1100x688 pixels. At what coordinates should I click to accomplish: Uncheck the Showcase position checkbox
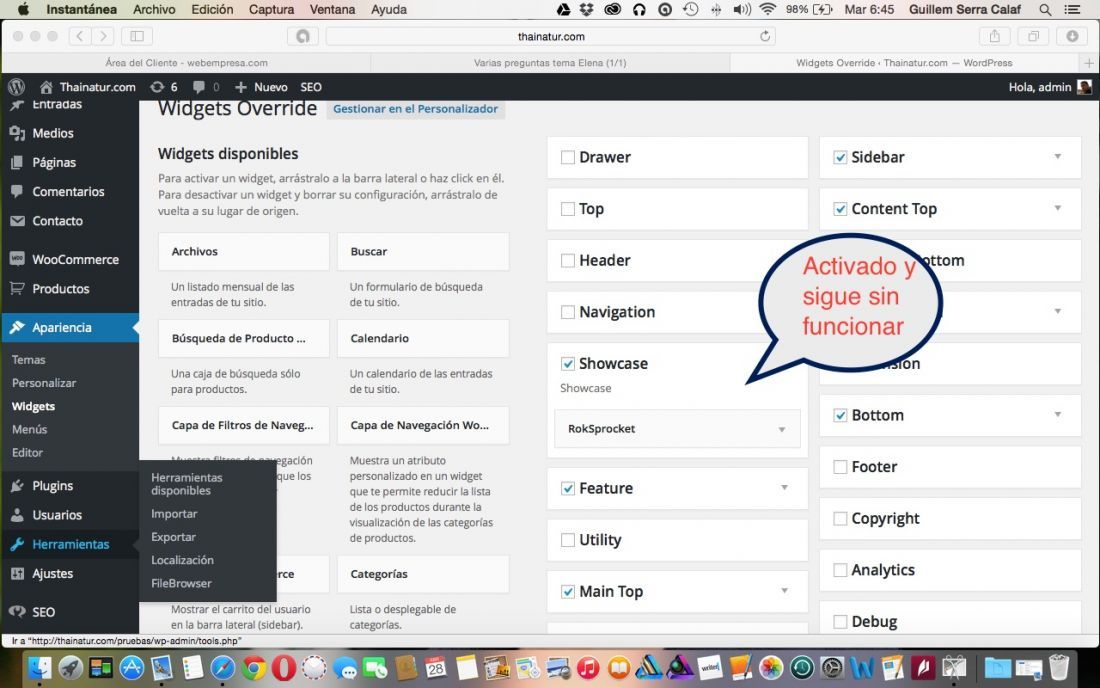click(568, 363)
